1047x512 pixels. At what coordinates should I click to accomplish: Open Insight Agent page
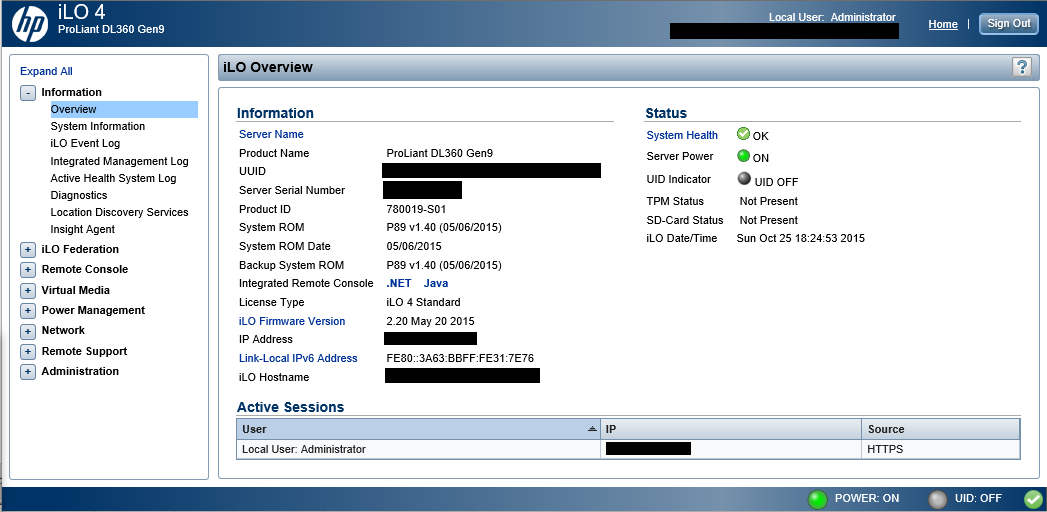coord(83,229)
